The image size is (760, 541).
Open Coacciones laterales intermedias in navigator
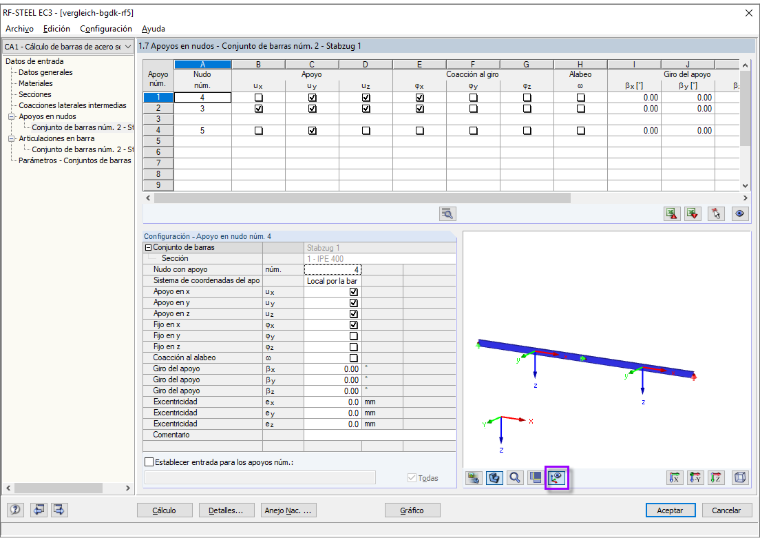coord(73,105)
